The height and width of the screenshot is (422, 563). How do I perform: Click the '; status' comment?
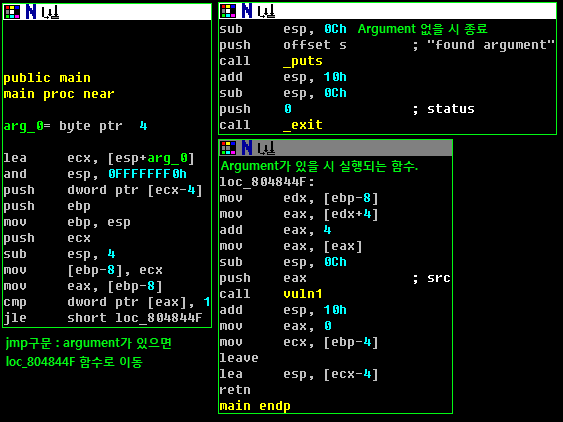(x=443, y=109)
